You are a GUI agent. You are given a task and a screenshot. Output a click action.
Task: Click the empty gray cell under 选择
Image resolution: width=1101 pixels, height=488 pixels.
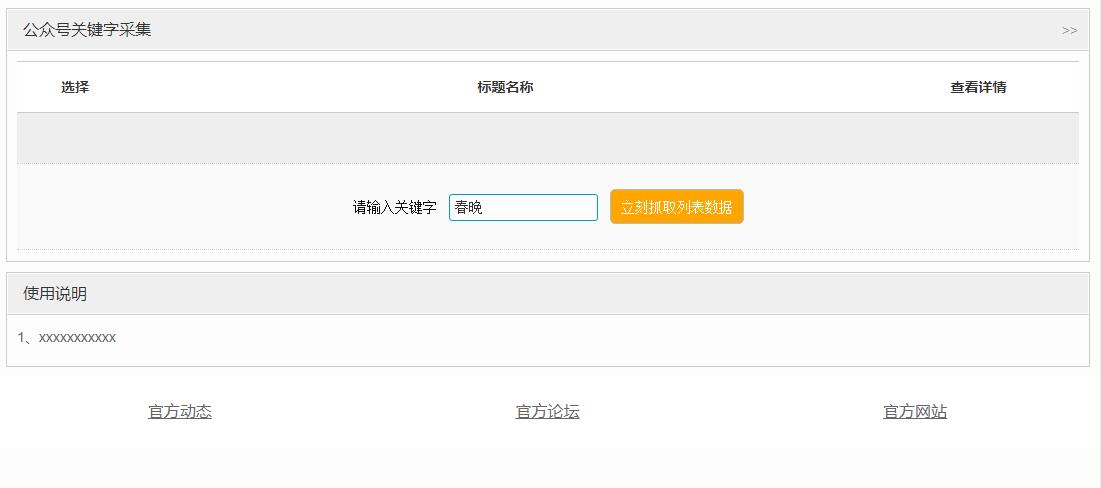(75, 138)
